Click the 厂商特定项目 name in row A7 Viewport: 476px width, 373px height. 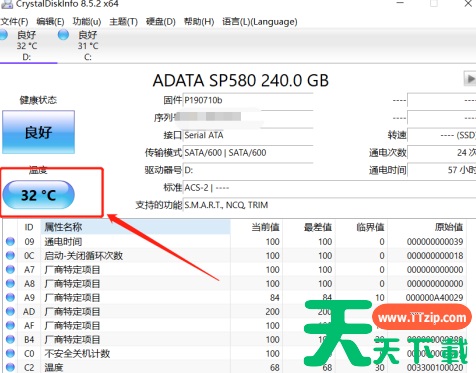coord(72,270)
